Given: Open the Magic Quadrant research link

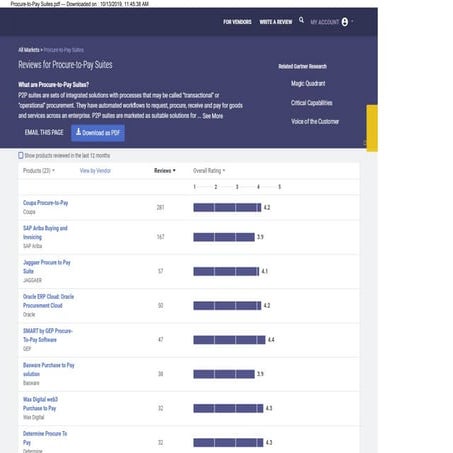Looking at the screenshot, I should tap(308, 84).
